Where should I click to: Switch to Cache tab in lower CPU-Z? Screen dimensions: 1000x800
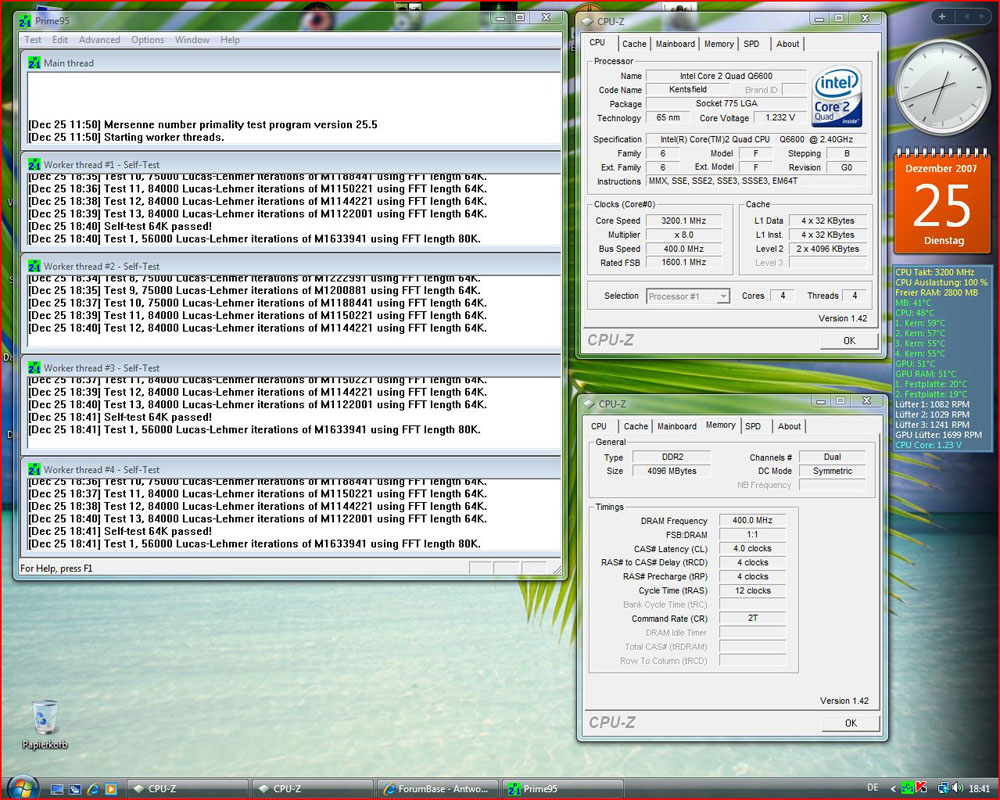tap(636, 426)
